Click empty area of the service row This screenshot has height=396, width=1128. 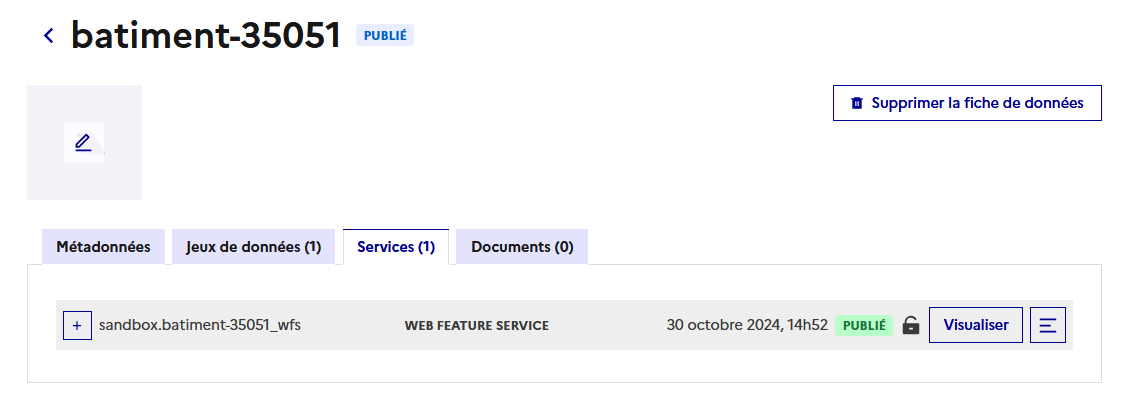coord(608,325)
